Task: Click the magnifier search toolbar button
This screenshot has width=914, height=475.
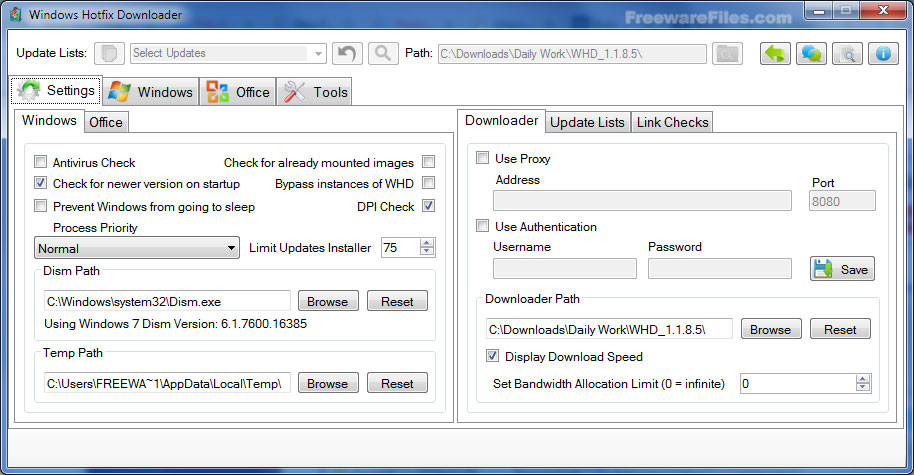Action: tap(383, 54)
